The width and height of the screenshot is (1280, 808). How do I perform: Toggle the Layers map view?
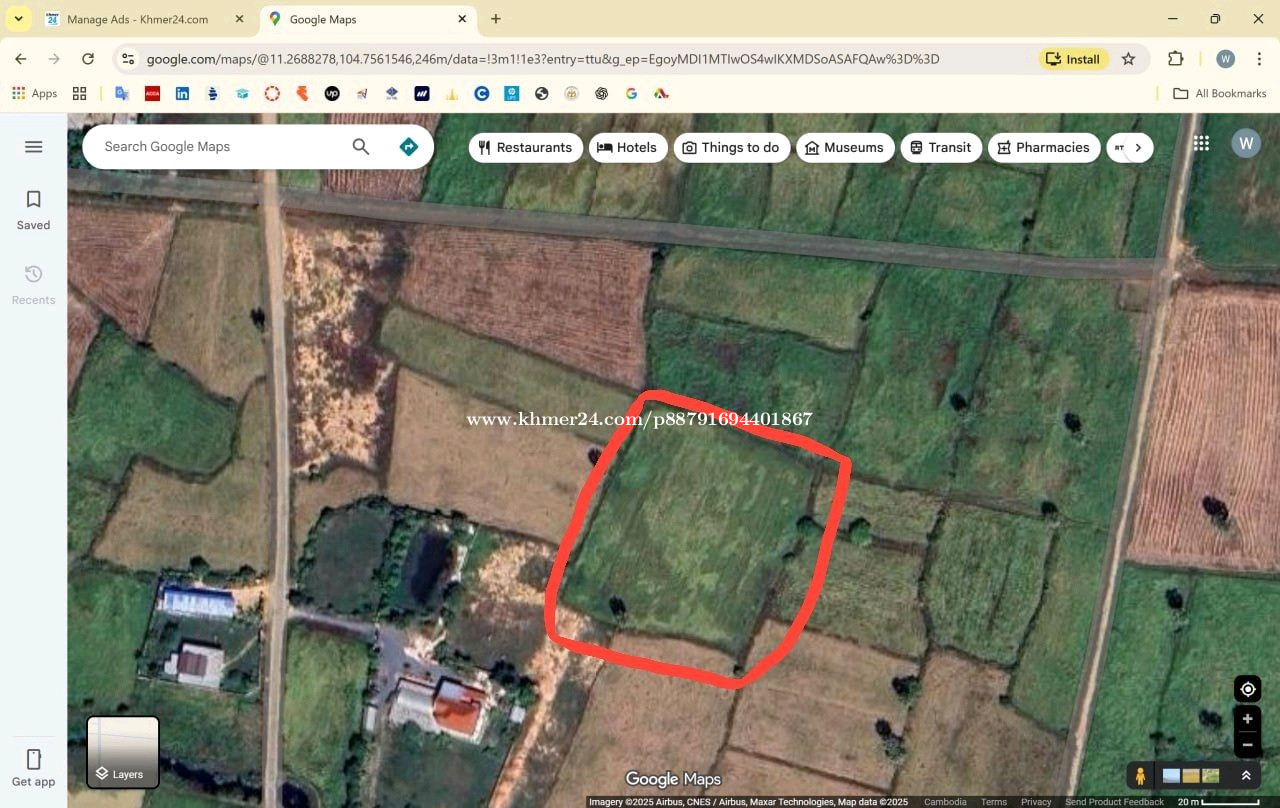pyautogui.click(x=123, y=752)
